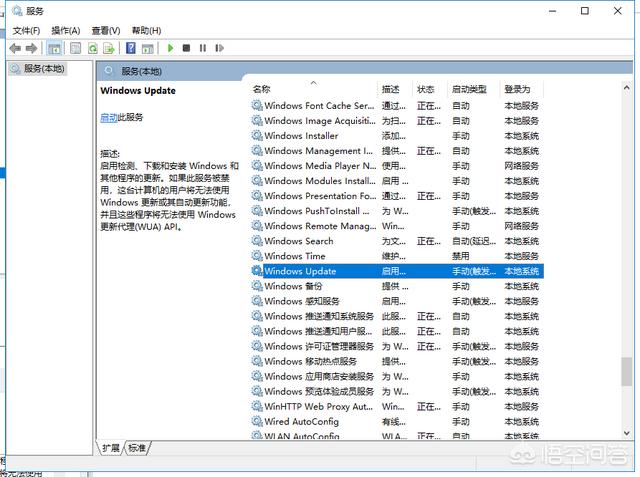Click the Pause Service icon
The height and width of the screenshot is (477, 640).
(203, 48)
